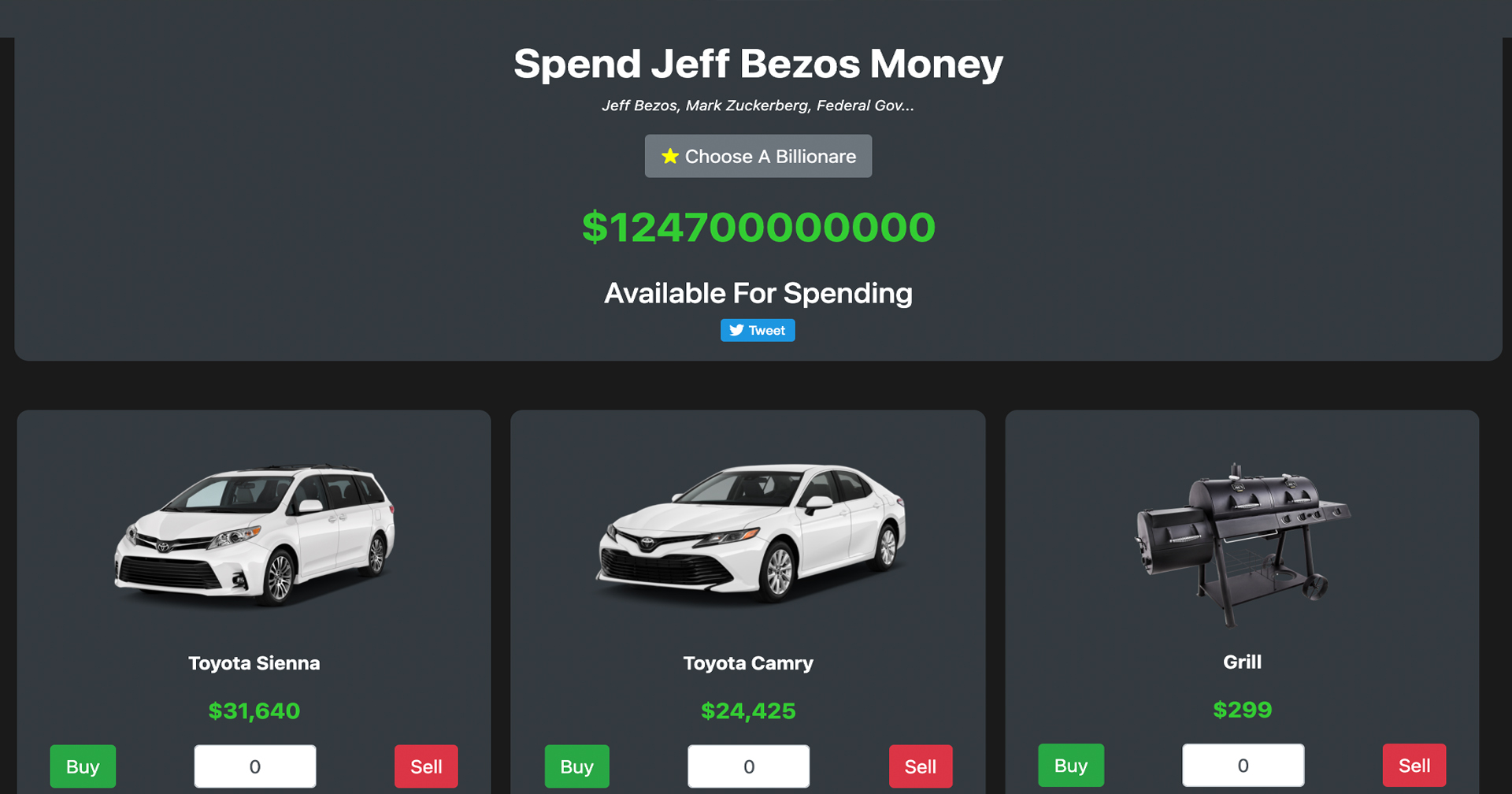1512x794 pixels.
Task: Sell a Toyota Sienna
Action: tap(426, 766)
